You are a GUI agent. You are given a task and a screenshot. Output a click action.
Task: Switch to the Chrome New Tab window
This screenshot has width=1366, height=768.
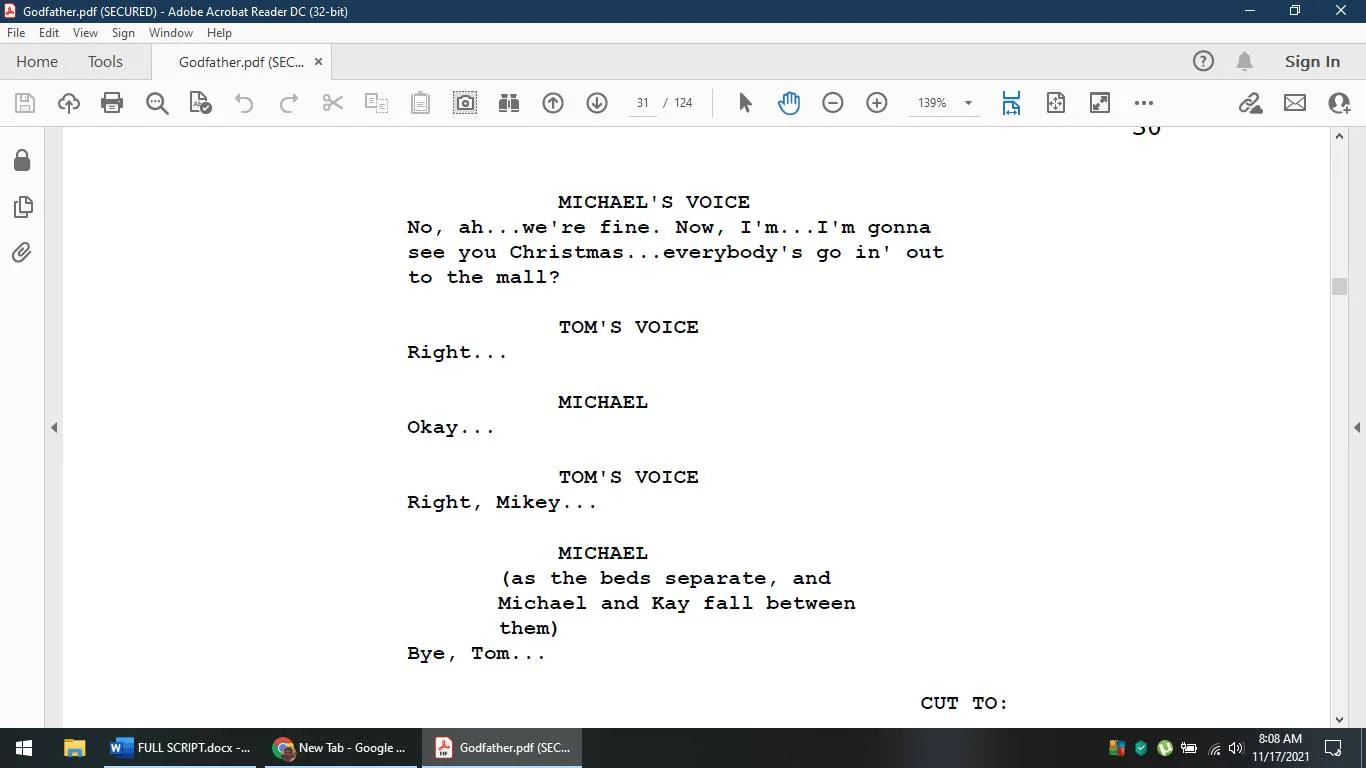tap(340, 748)
